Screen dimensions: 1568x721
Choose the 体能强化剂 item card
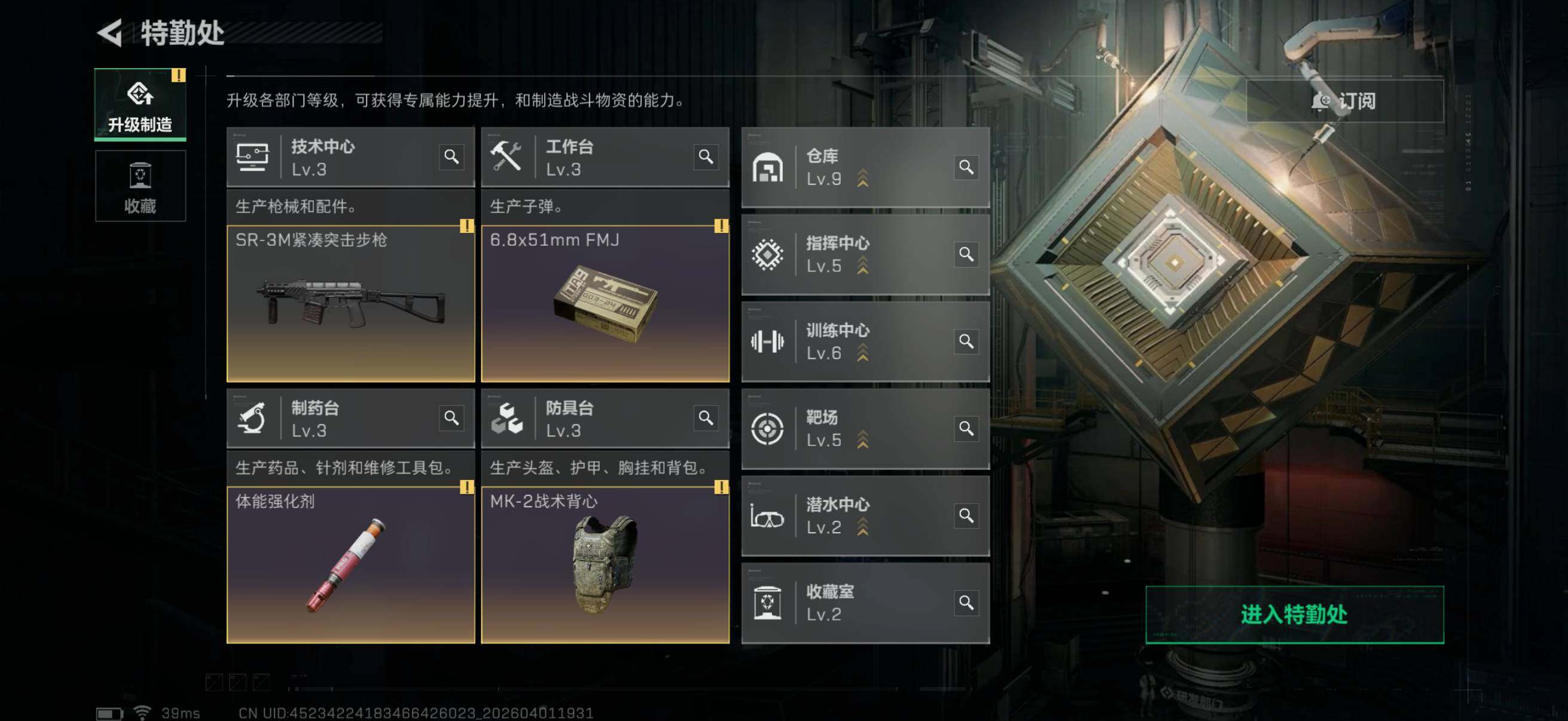point(350,564)
